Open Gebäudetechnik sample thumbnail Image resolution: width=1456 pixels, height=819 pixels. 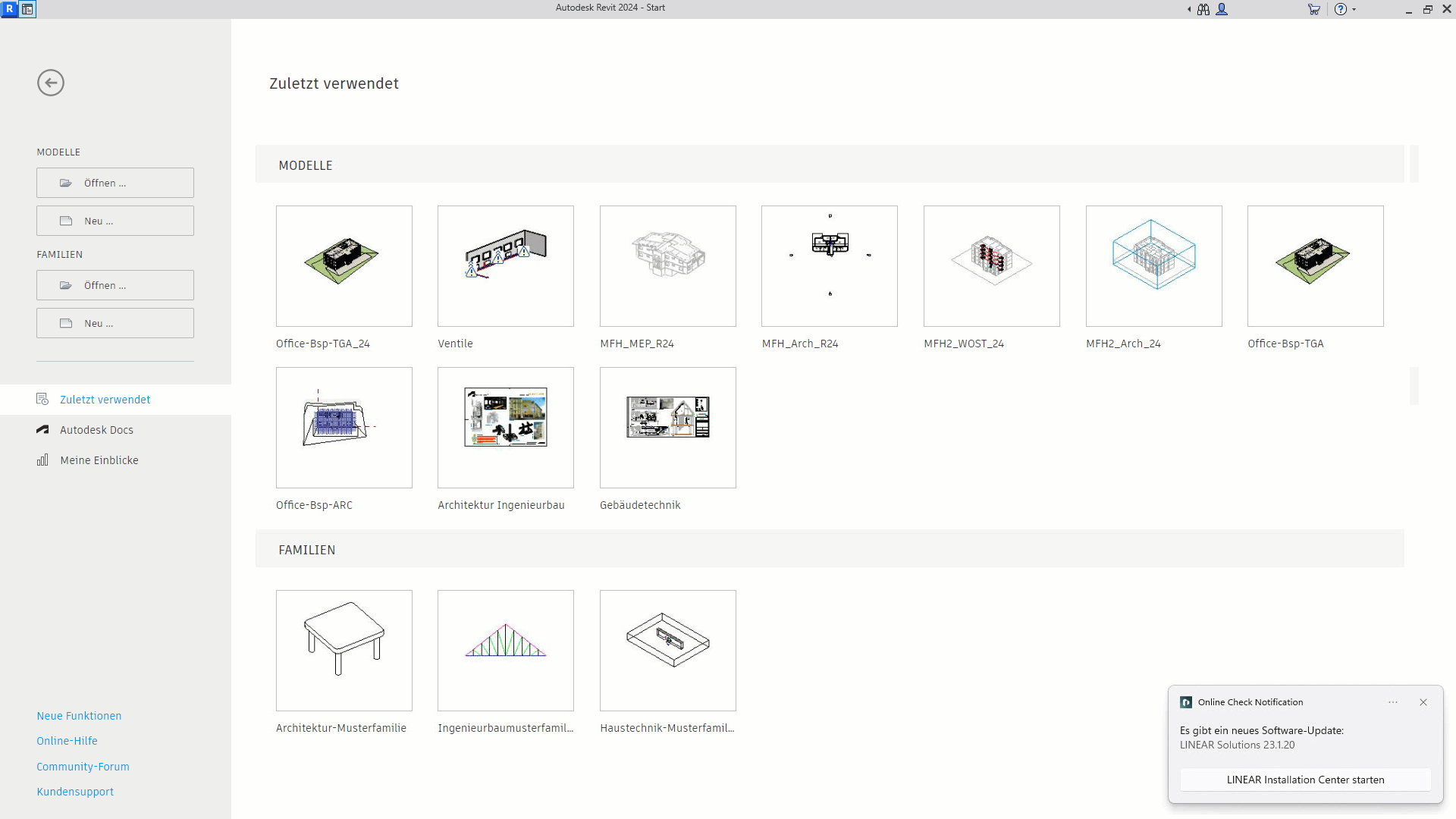click(668, 428)
